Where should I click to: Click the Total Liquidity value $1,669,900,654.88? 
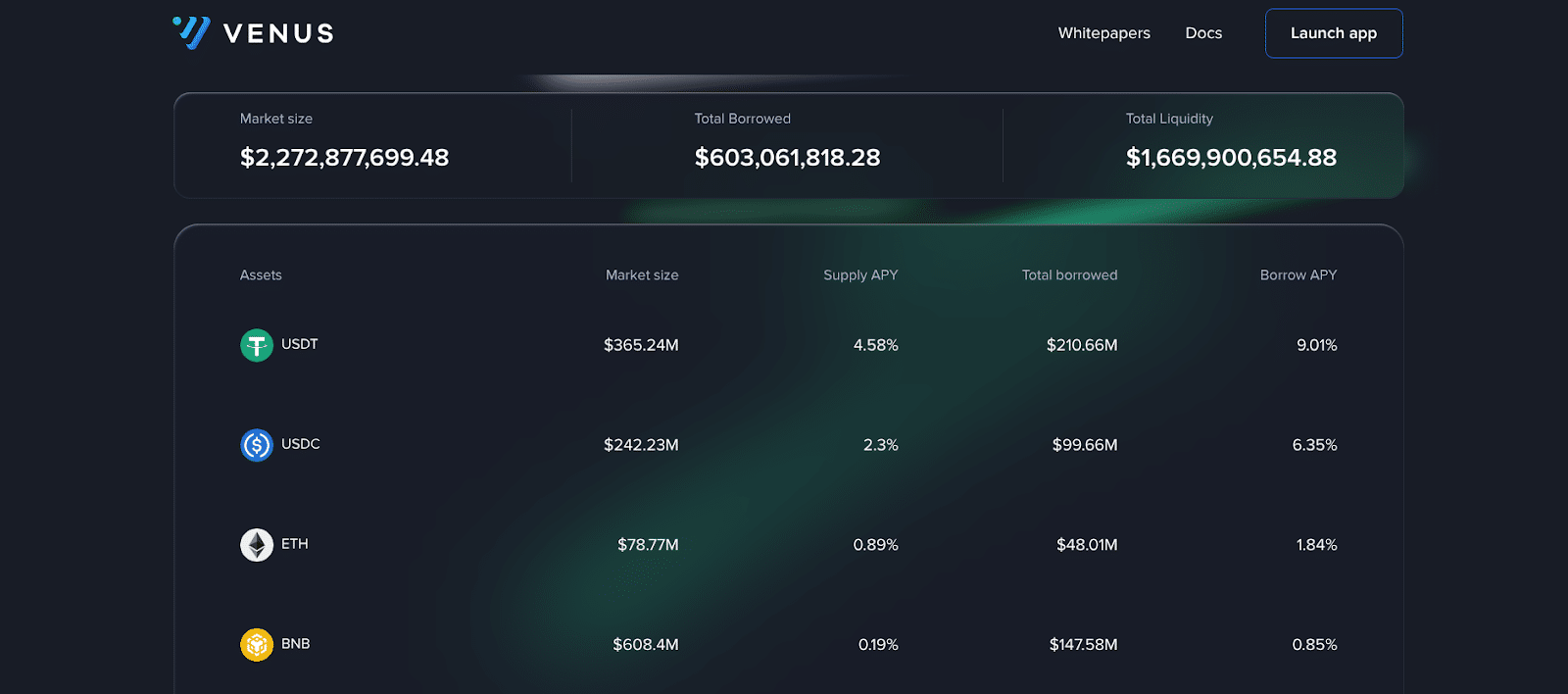tap(1231, 158)
